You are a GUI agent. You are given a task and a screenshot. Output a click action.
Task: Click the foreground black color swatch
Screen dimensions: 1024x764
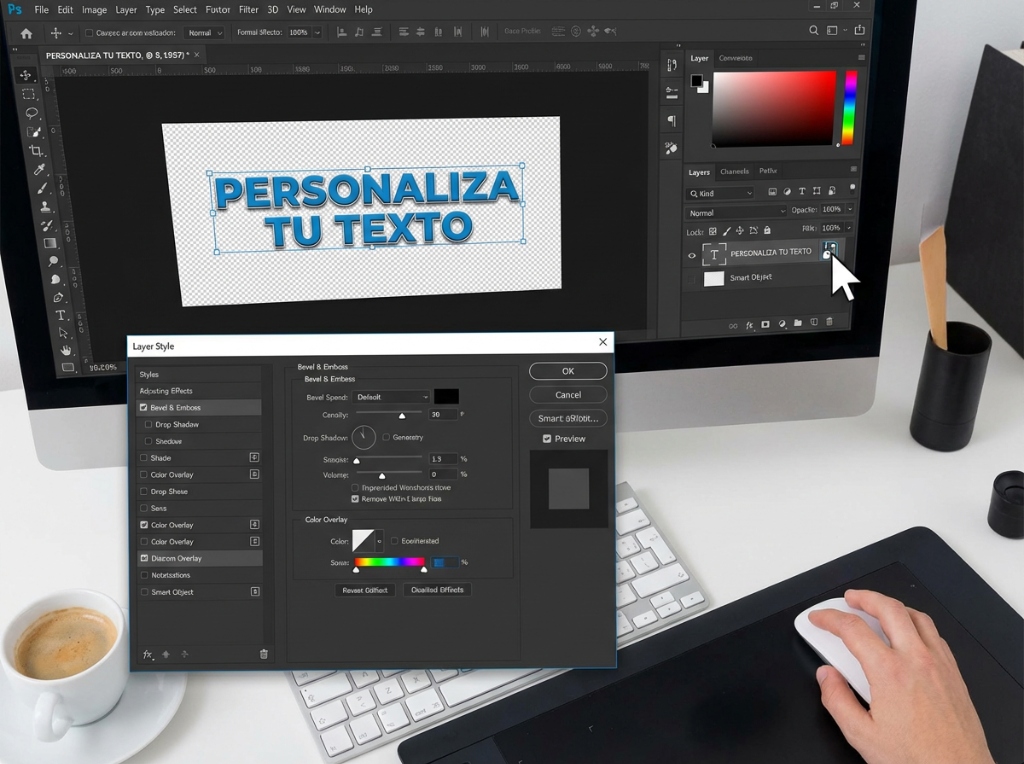tap(697, 82)
